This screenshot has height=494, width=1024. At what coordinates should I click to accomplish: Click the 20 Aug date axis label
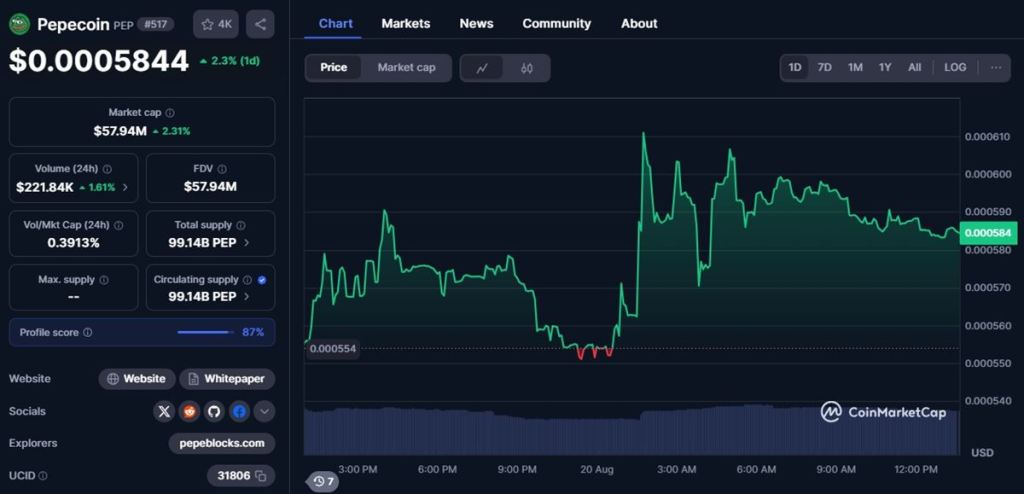click(x=597, y=469)
